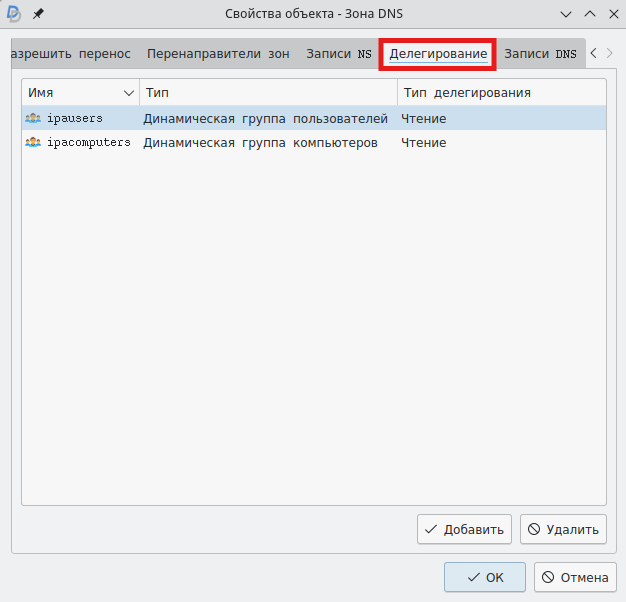Click the ipausers group icon
Viewport: 626px width, 602px height.
[33, 119]
